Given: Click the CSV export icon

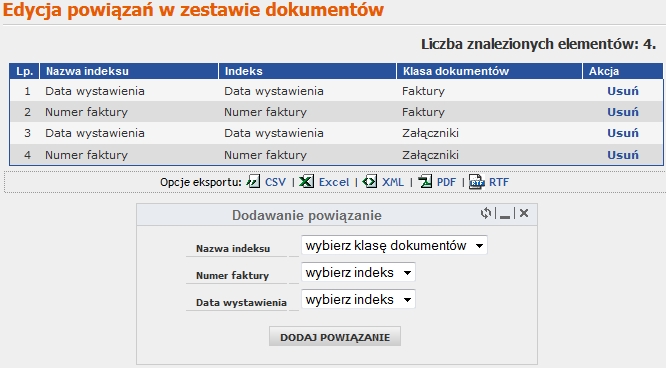Looking at the screenshot, I should point(254,181).
